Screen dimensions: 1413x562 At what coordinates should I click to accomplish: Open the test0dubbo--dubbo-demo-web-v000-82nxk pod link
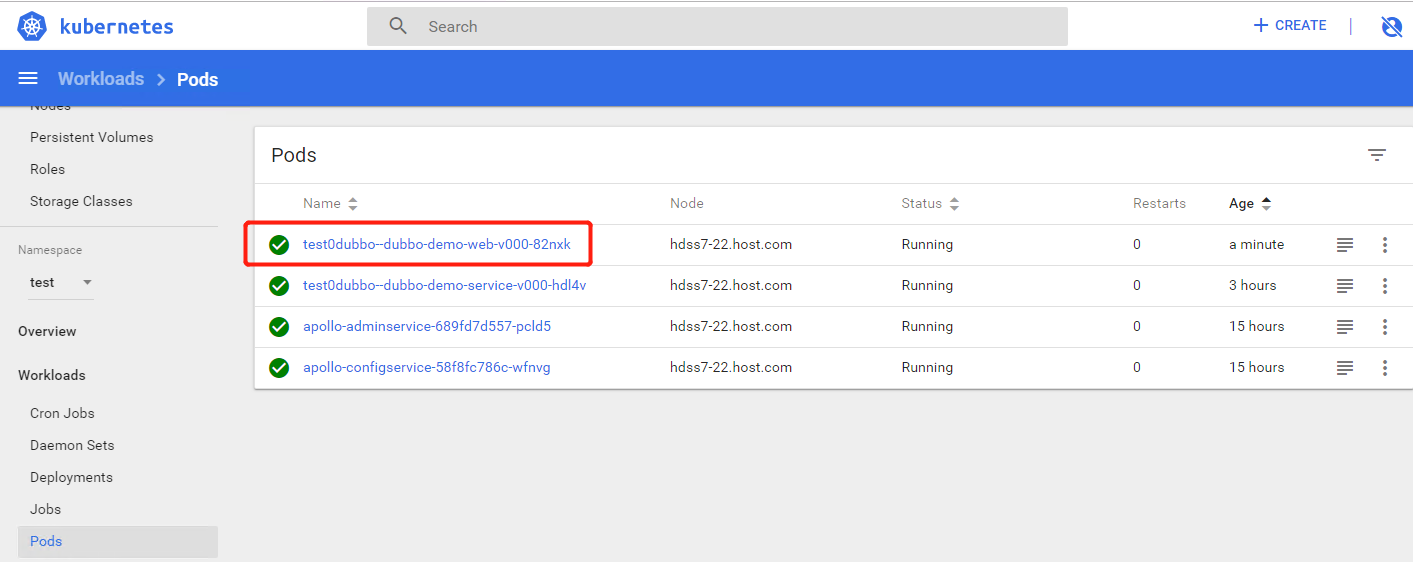coord(436,245)
